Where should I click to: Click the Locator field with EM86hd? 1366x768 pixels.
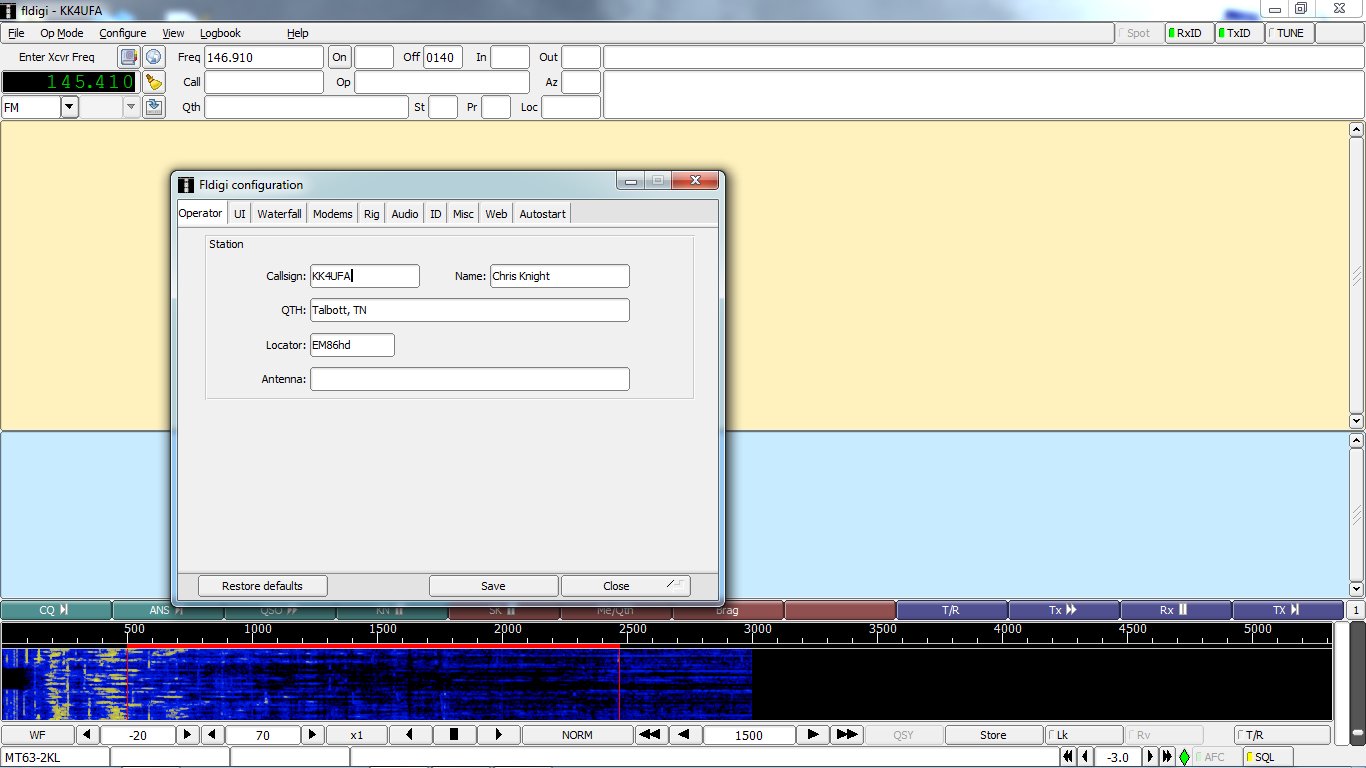[x=352, y=345]
